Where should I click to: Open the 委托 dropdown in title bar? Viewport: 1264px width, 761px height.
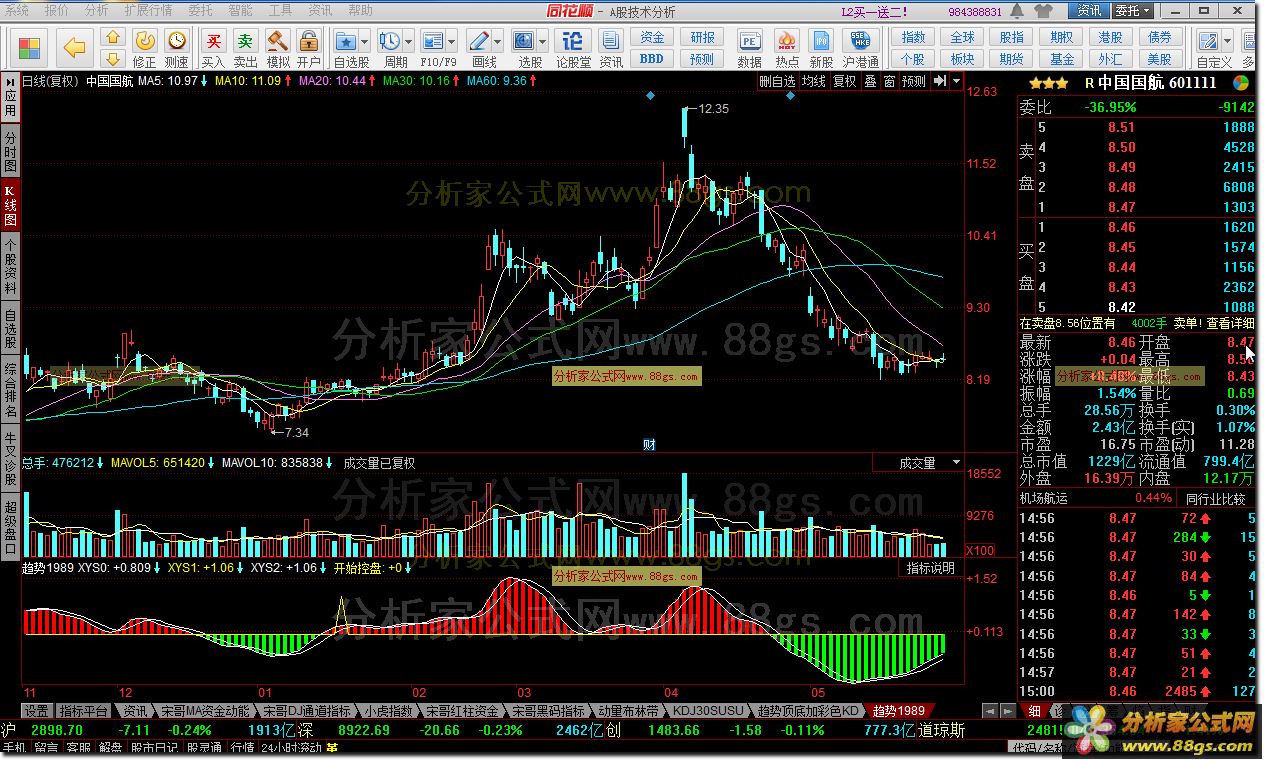coord(1132,11)
